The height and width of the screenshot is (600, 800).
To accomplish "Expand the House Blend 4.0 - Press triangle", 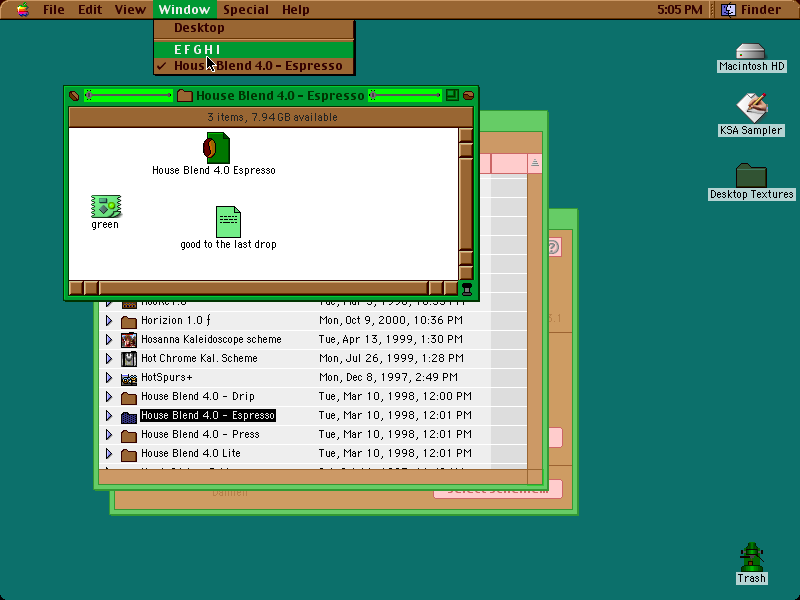I will click(x=109, y=434).
